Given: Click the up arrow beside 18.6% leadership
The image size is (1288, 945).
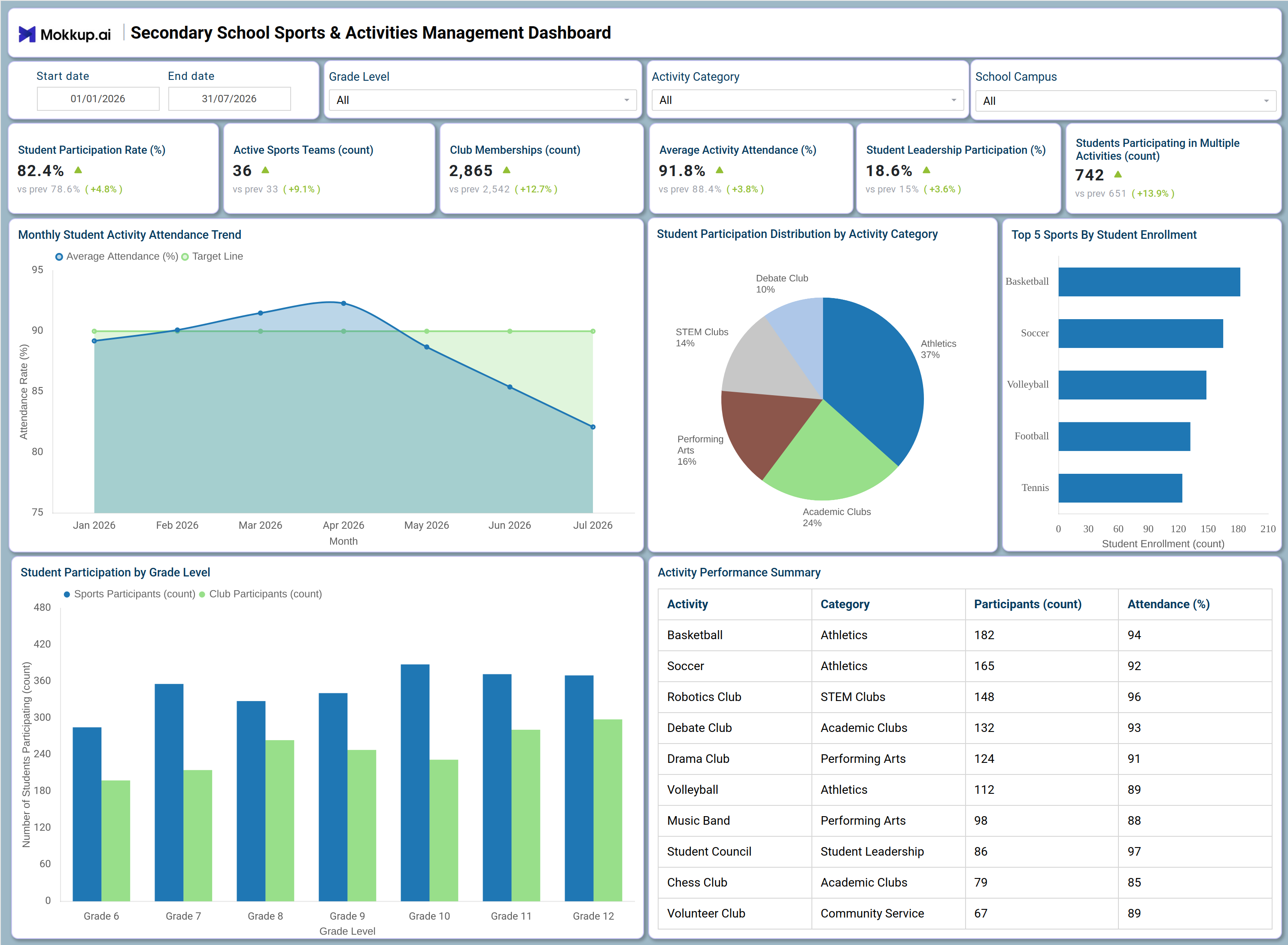Looking at the screenshot, I should coord(927,170).
